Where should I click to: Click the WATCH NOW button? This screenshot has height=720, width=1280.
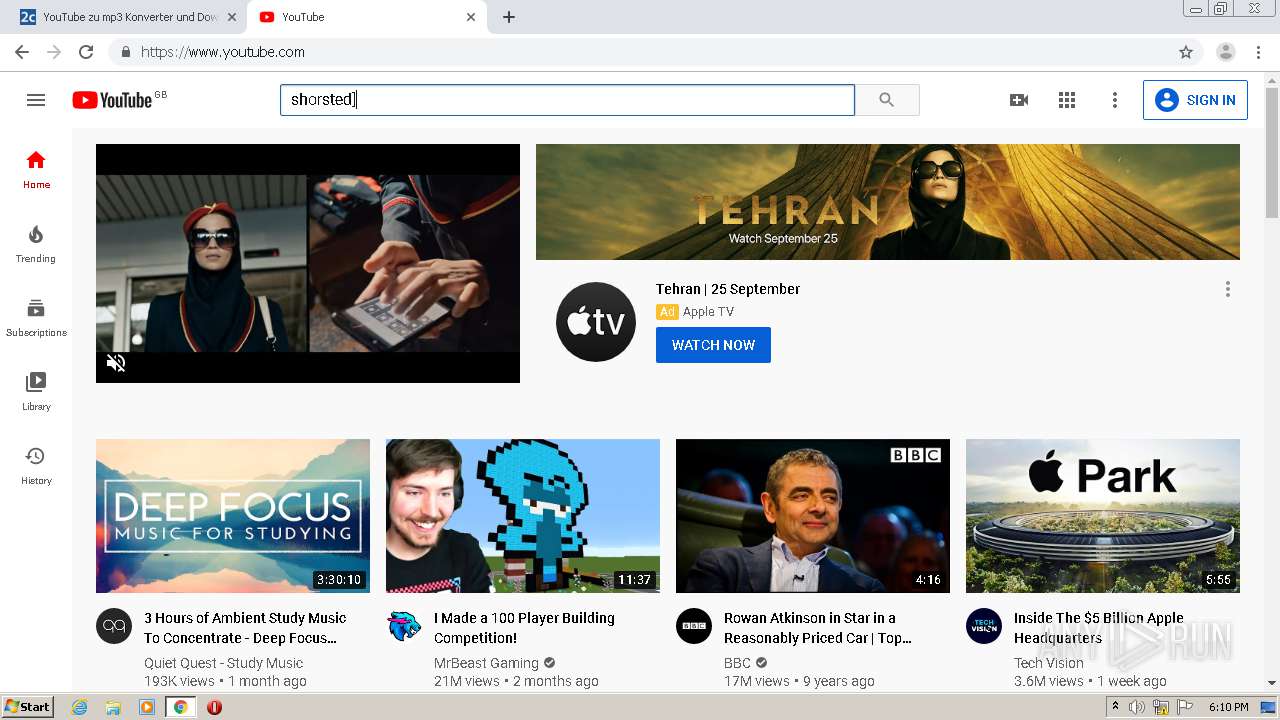pyautogui.click(x=713, y=345)
